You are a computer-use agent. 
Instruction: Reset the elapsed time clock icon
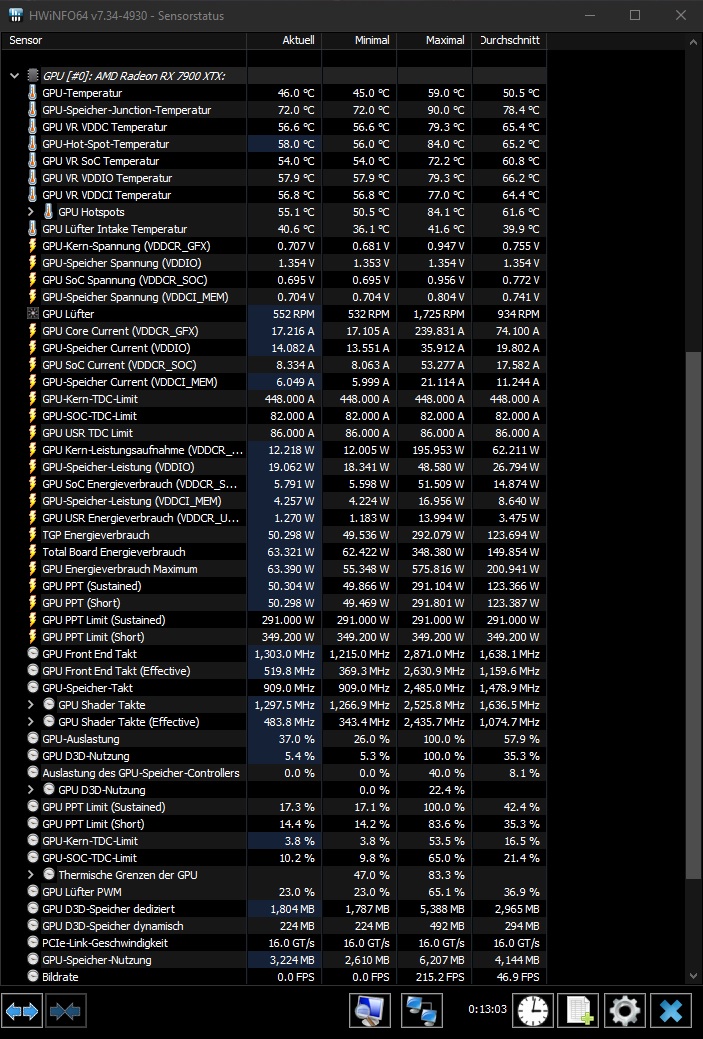533,1011
